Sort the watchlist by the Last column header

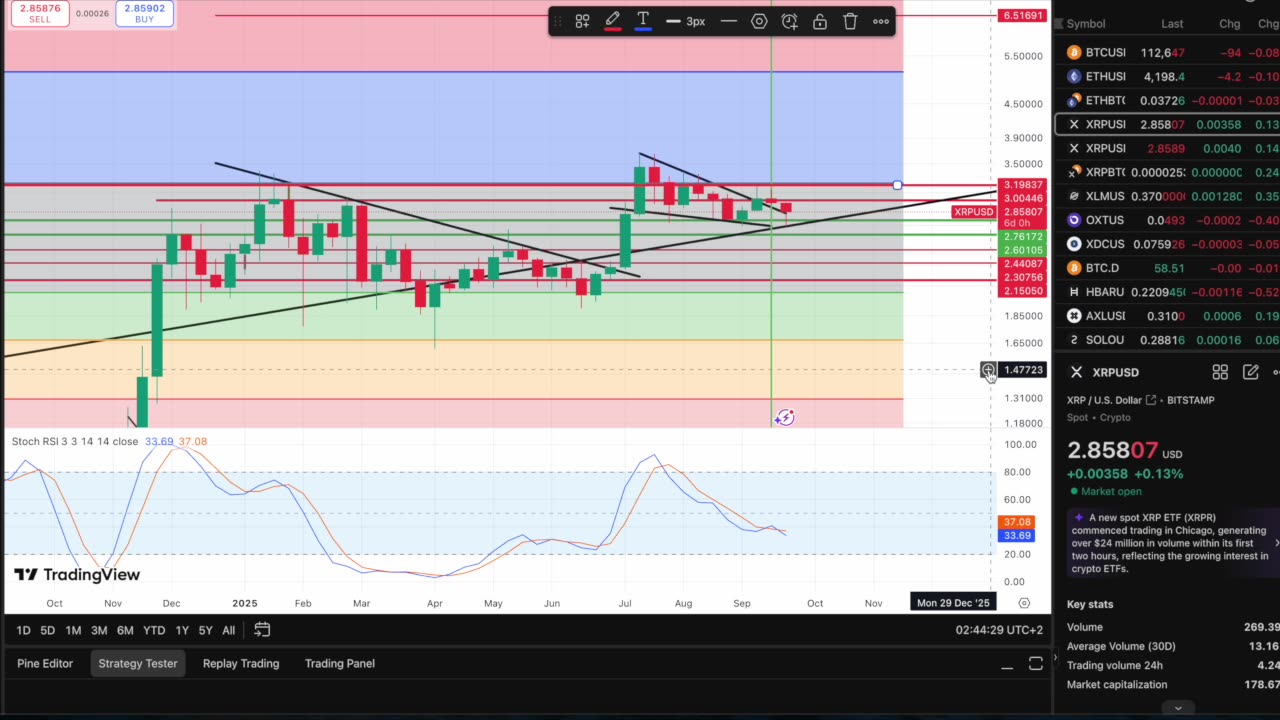click(x=1172, y=24)
